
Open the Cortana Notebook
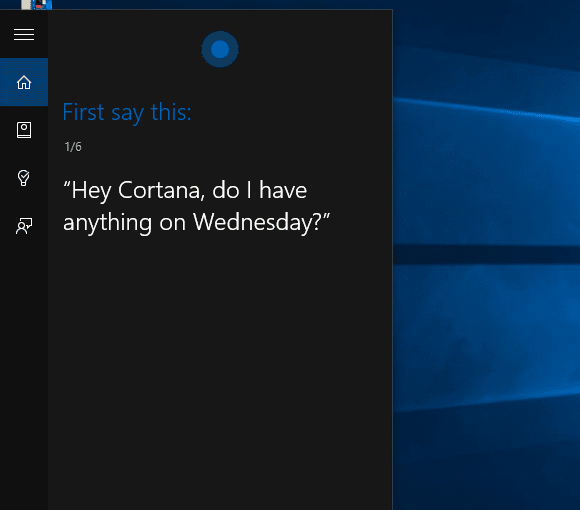[x=24, y=130]
